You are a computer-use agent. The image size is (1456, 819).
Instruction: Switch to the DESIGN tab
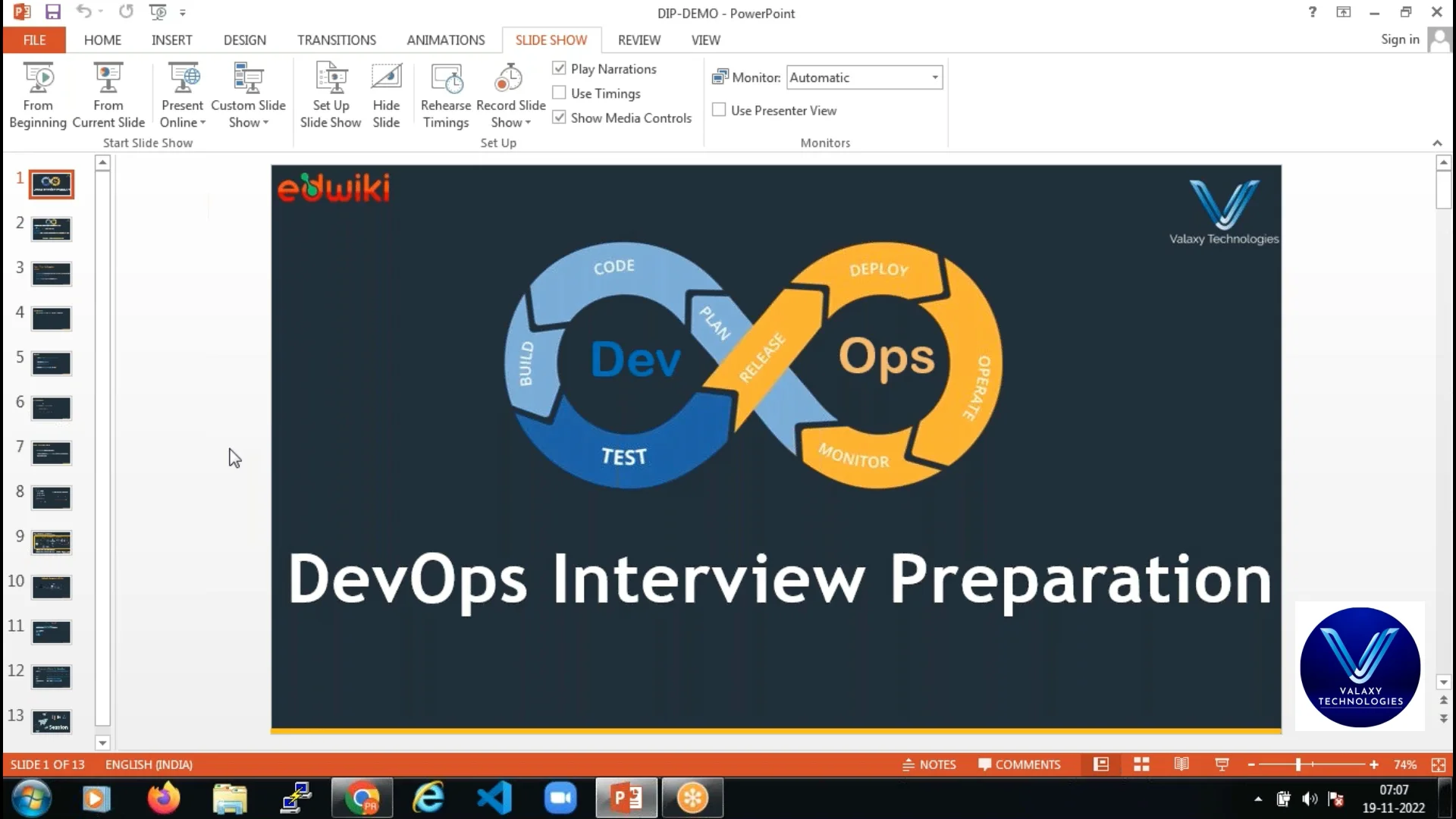click(x=244, y=40)
